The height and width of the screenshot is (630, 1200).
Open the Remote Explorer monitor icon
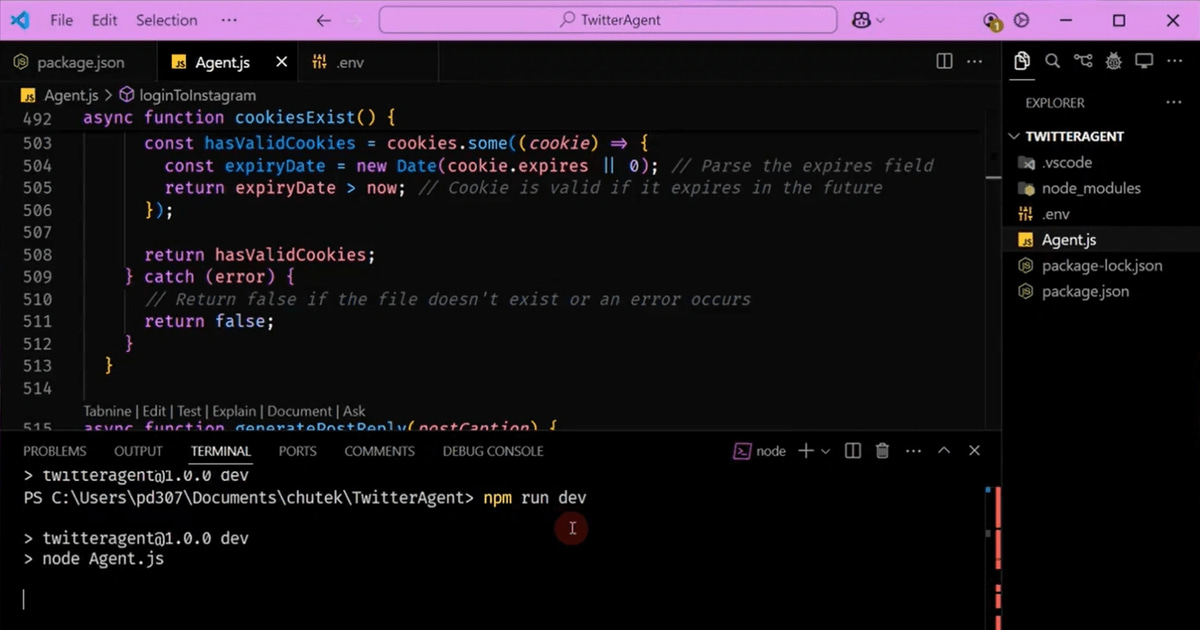click(1144, 61)
